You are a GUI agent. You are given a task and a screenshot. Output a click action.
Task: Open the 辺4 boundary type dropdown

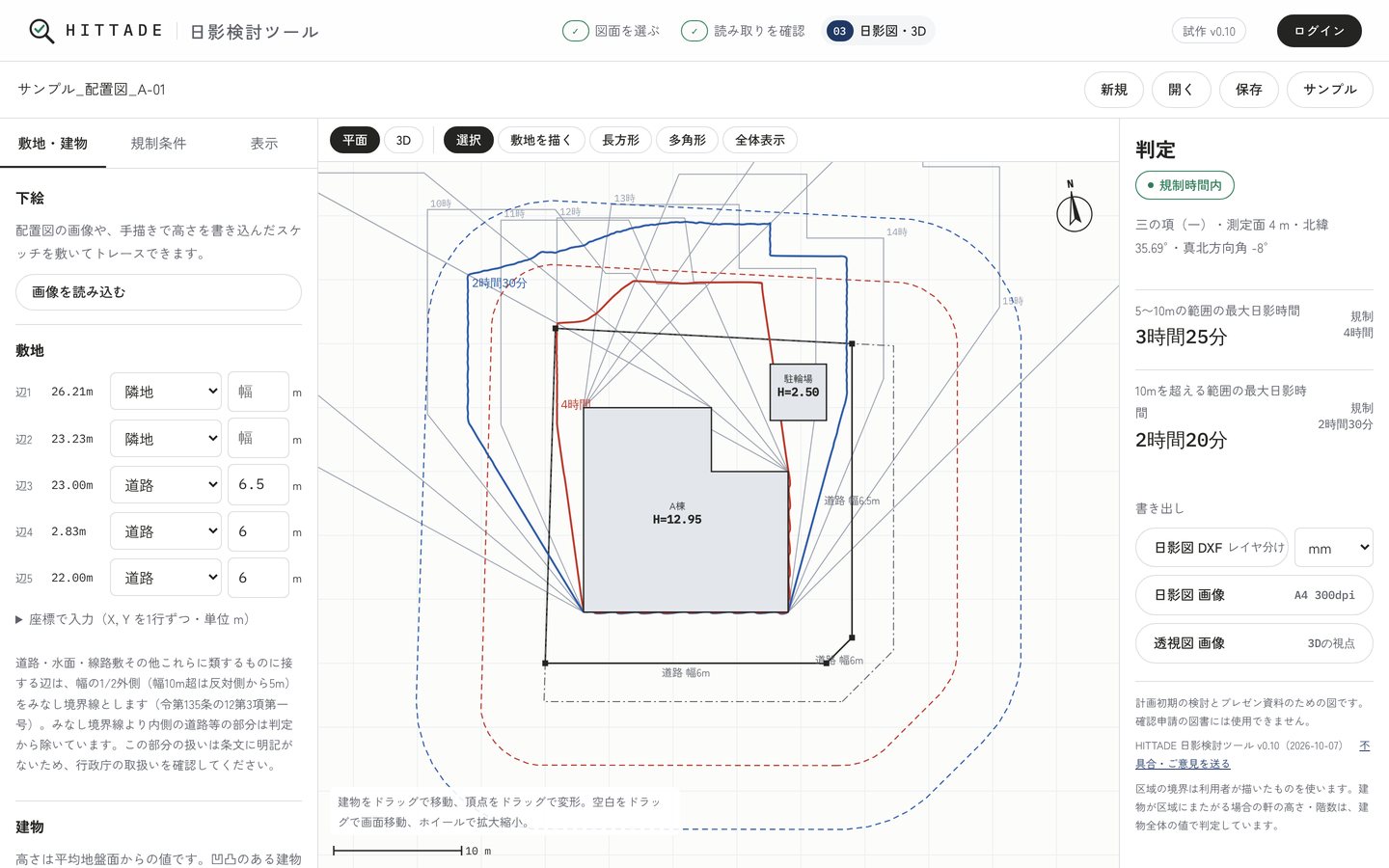coord(166,531)
